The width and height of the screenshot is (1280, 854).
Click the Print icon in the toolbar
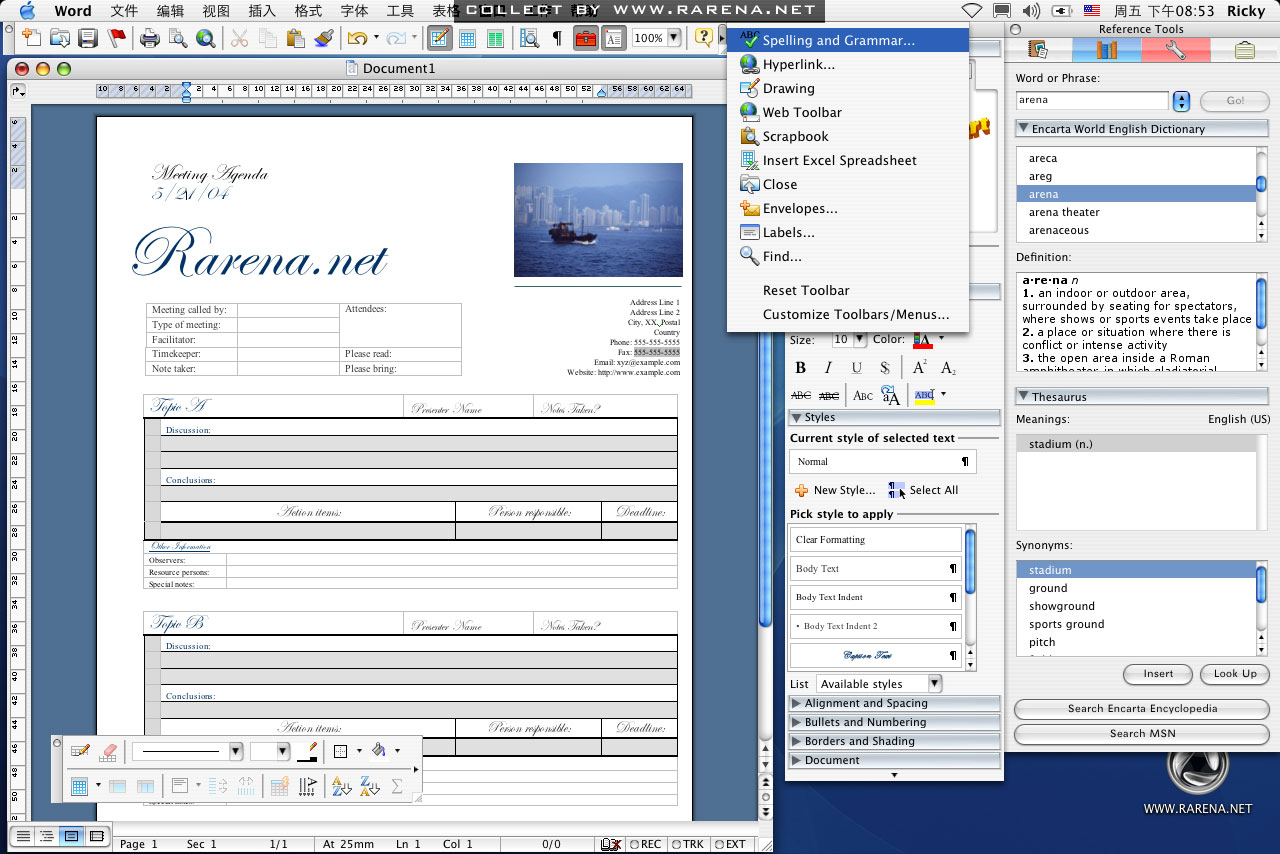pos(150,39)
